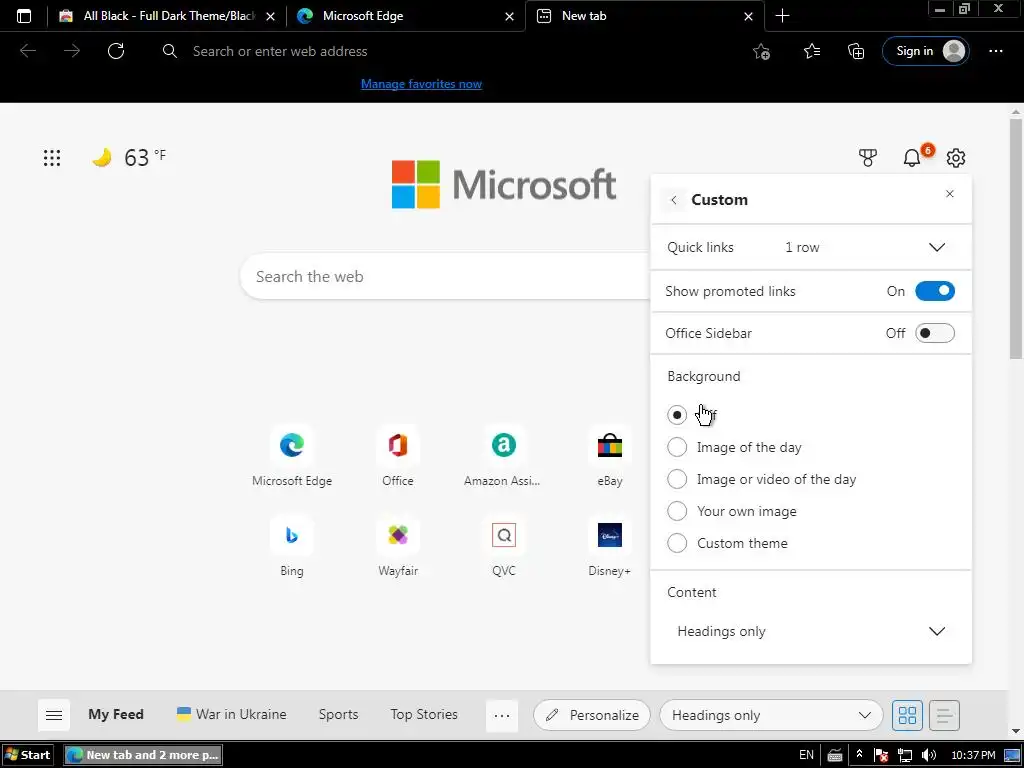Select the Off background radio button
Image resolution: width=1024 pixels, height=768 pixels.
pyautogui.click(x=677, y=415)
